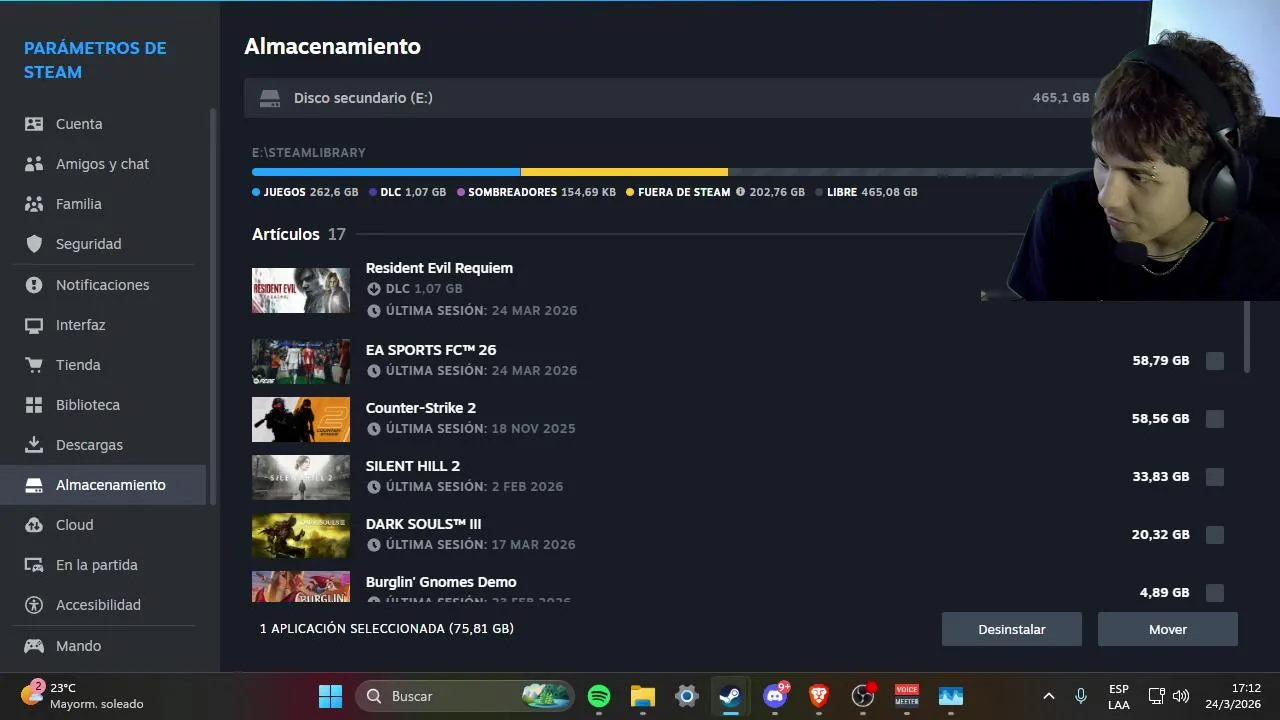Click the FUERA DE STEAM yellow legend dot

click(630, 192)
